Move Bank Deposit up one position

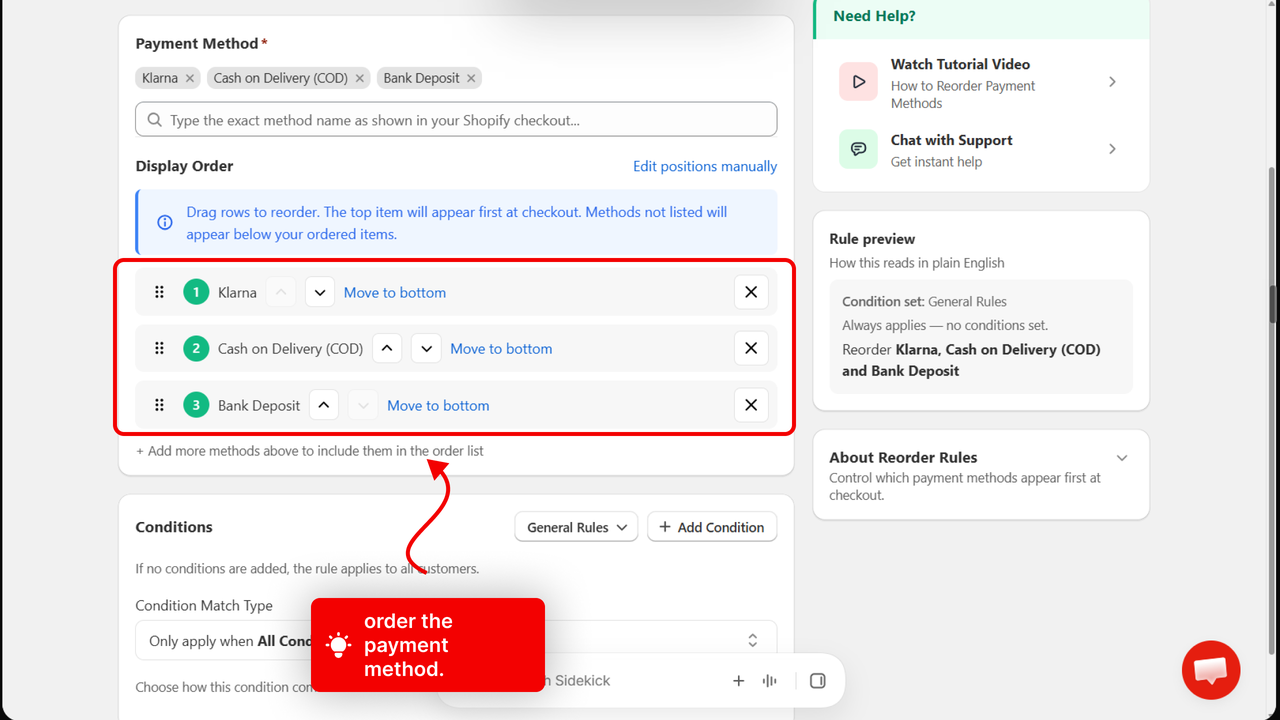(323, 405)
